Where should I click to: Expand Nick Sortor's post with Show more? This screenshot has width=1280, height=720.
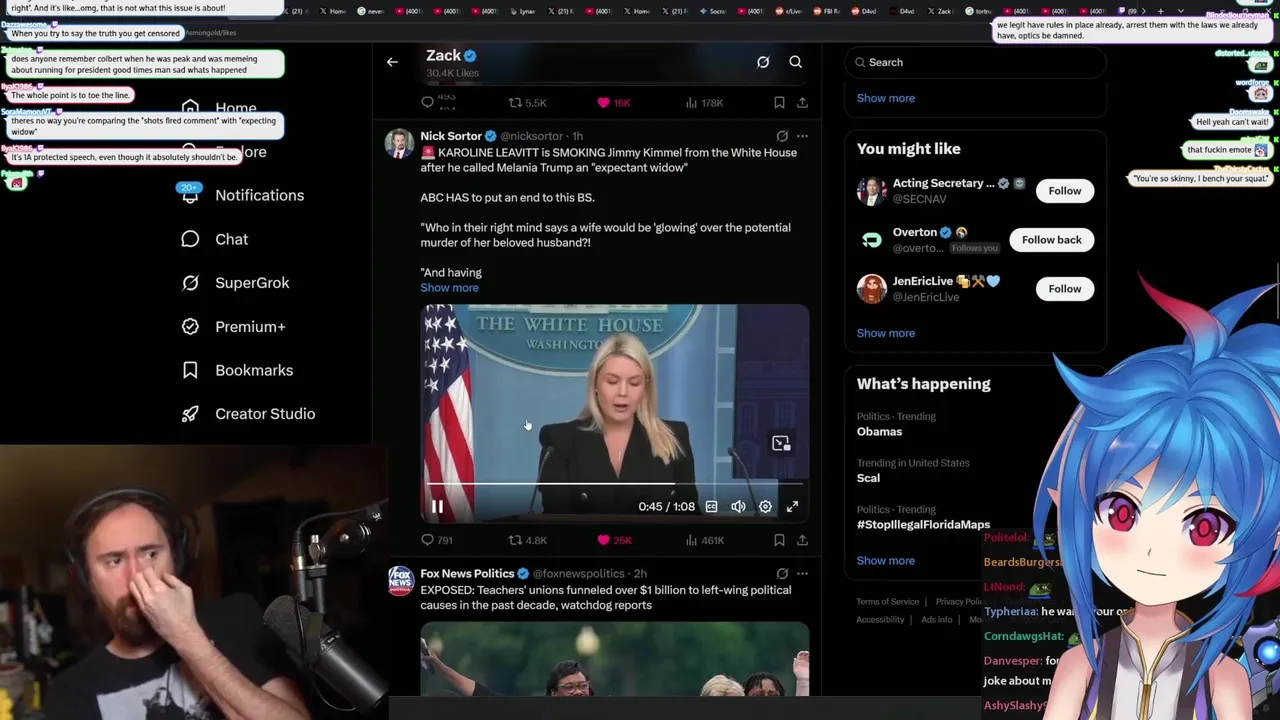pyautogui.click(x=449, y=288)
